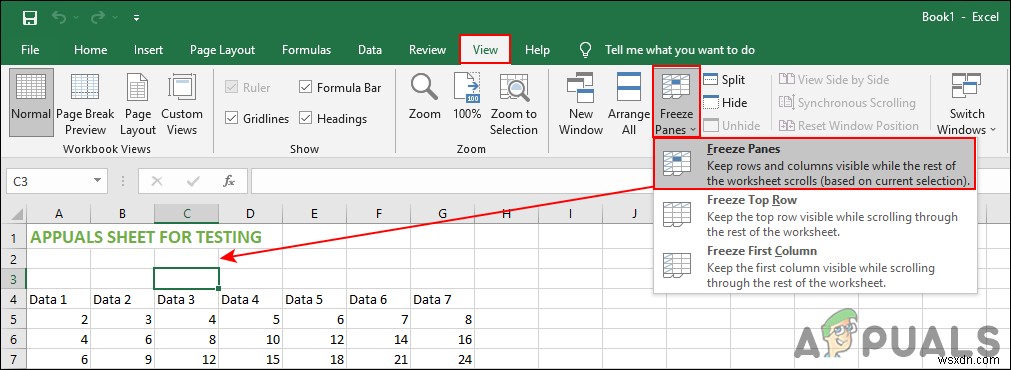Switch to Page Layout view icon
Image resolution: width=1011 pixels, height=370 pixels.
[x=138, y=103]
